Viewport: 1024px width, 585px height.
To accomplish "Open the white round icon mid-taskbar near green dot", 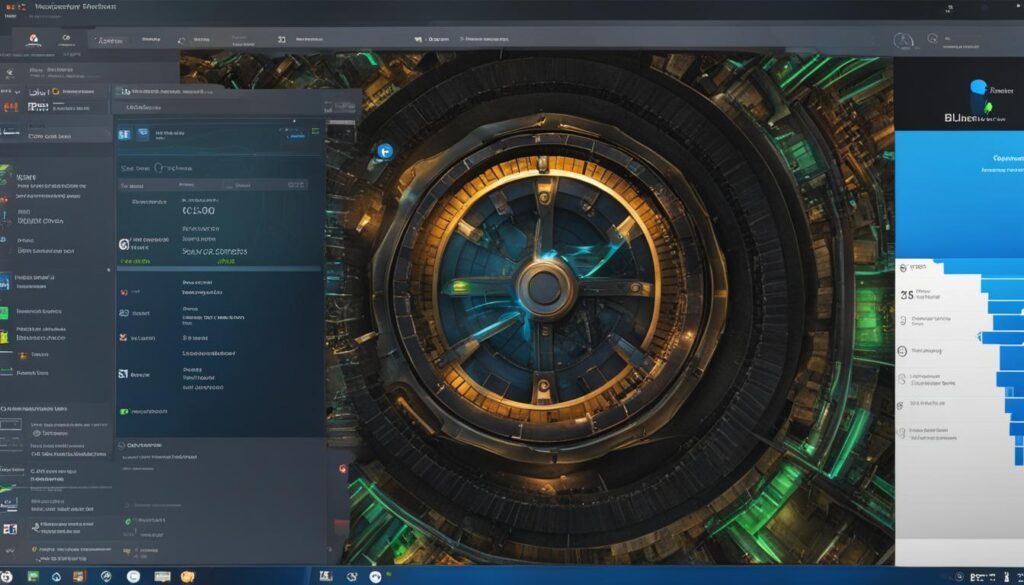I will tap(375, 577).
